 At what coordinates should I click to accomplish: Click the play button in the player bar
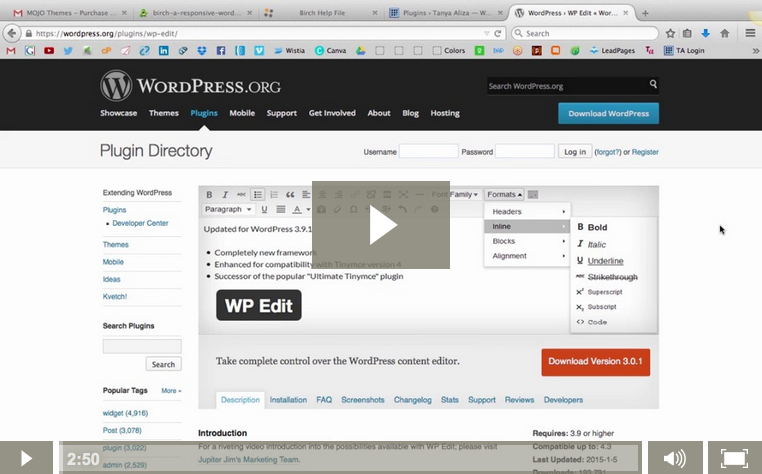coord(26,458)
